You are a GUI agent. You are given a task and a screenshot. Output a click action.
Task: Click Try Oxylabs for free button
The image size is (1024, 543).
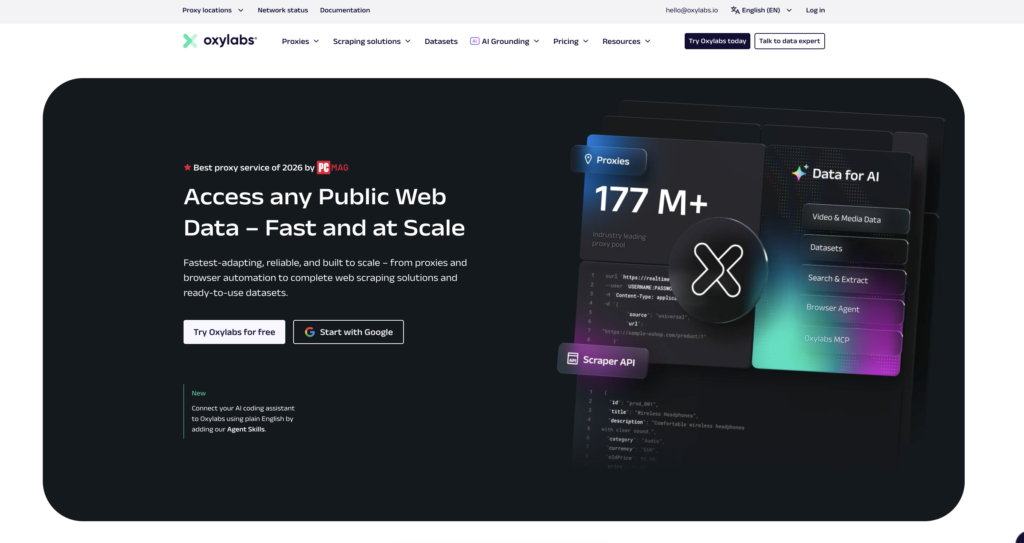tap(234, 332)
